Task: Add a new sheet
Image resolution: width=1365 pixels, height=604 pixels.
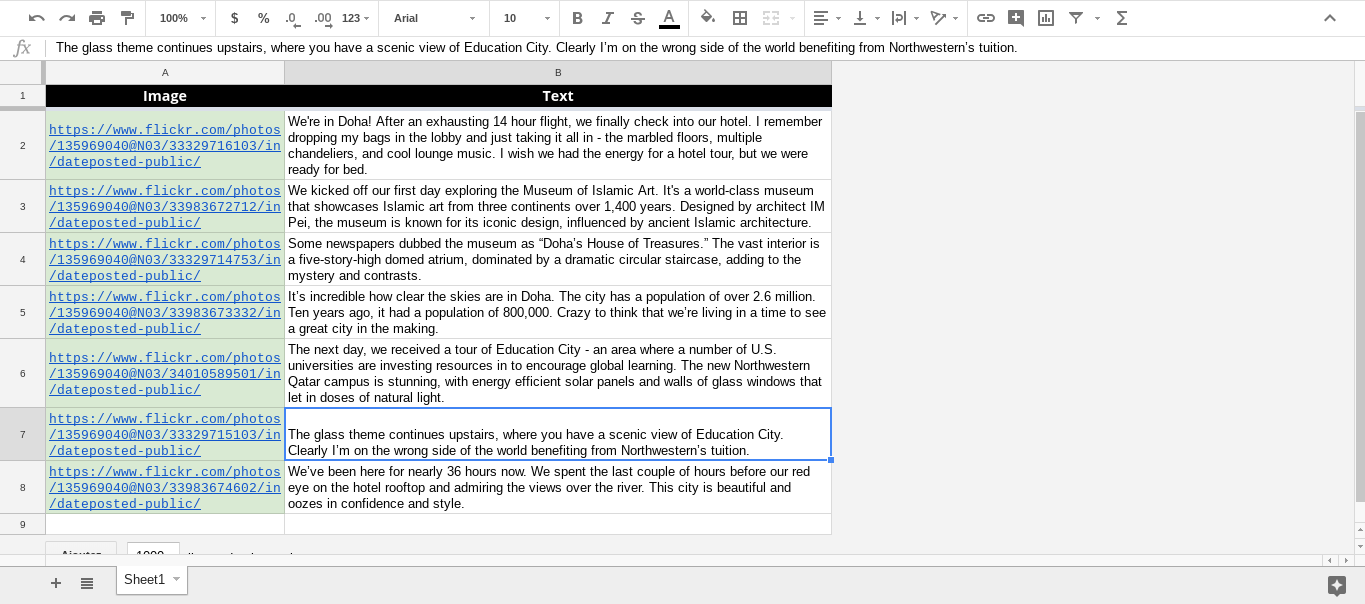Action: coord(56,583)
